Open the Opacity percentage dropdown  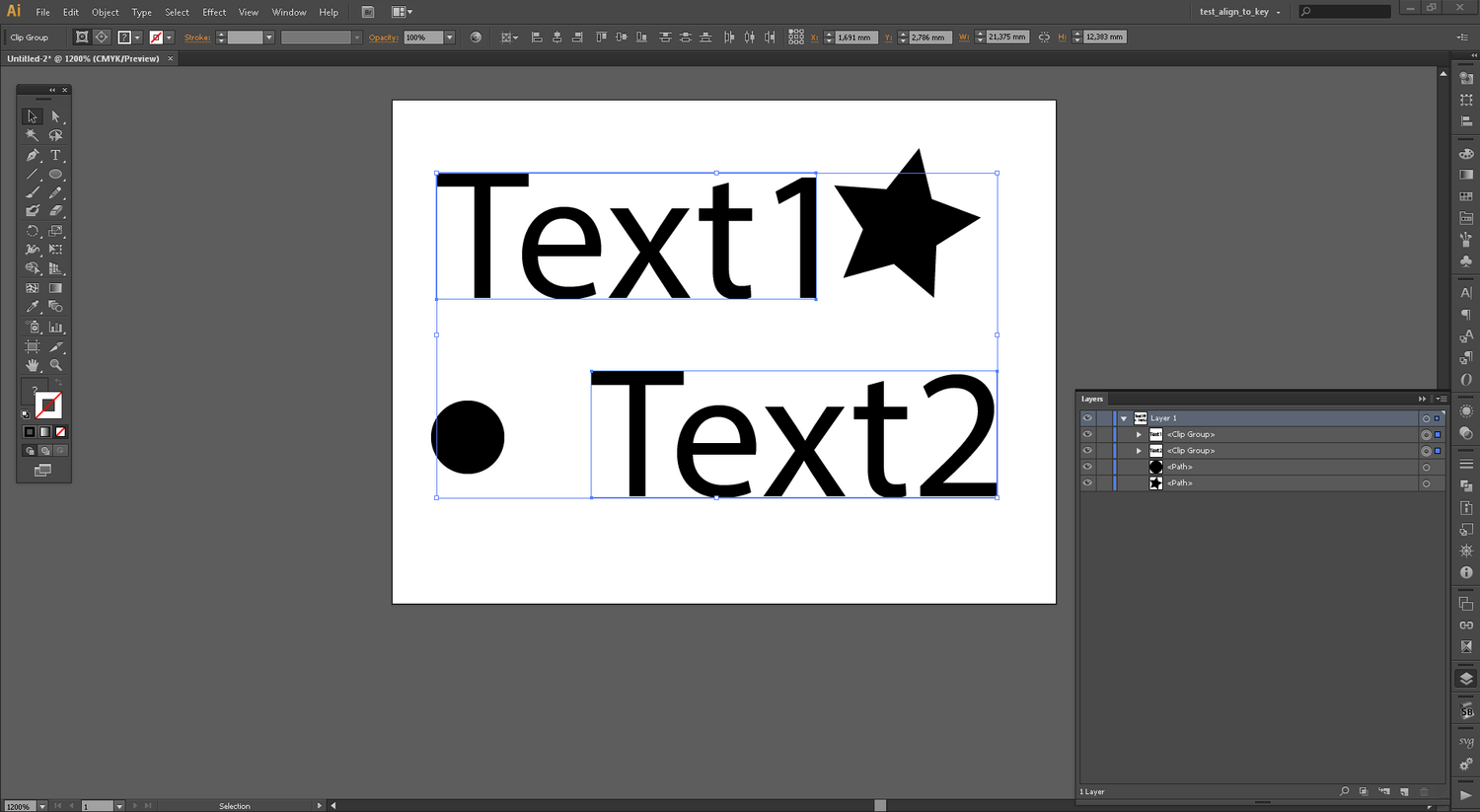click(x=449, y=37)
